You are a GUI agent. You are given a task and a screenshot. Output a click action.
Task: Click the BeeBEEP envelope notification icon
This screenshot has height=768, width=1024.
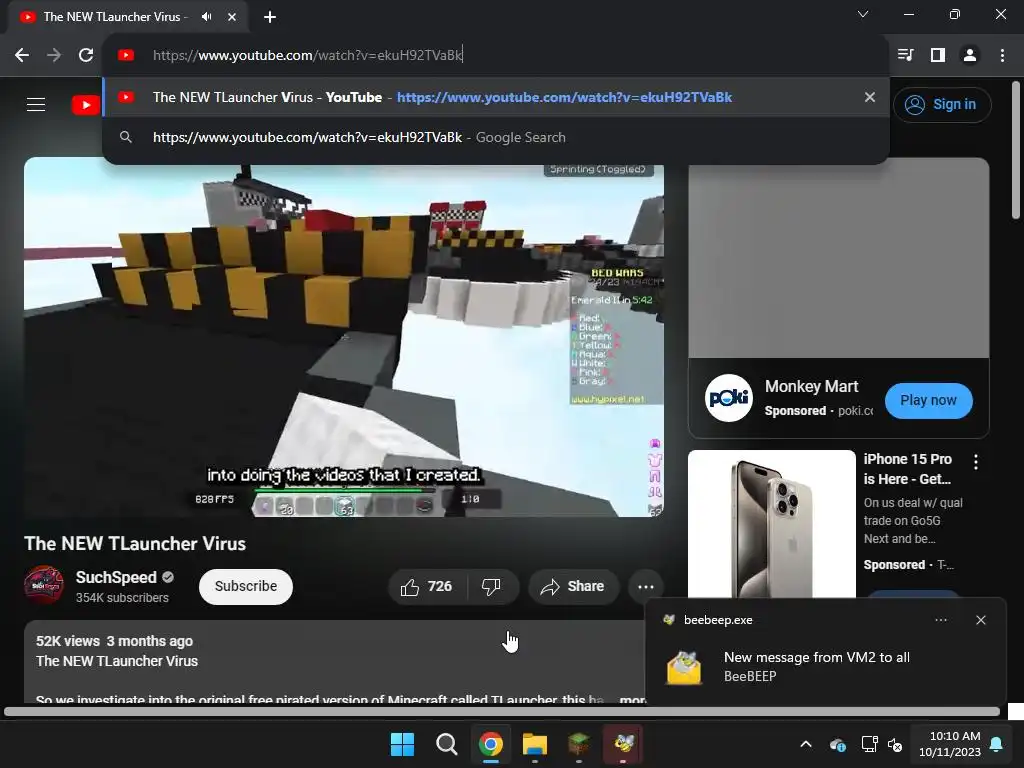tap(684, 667)
